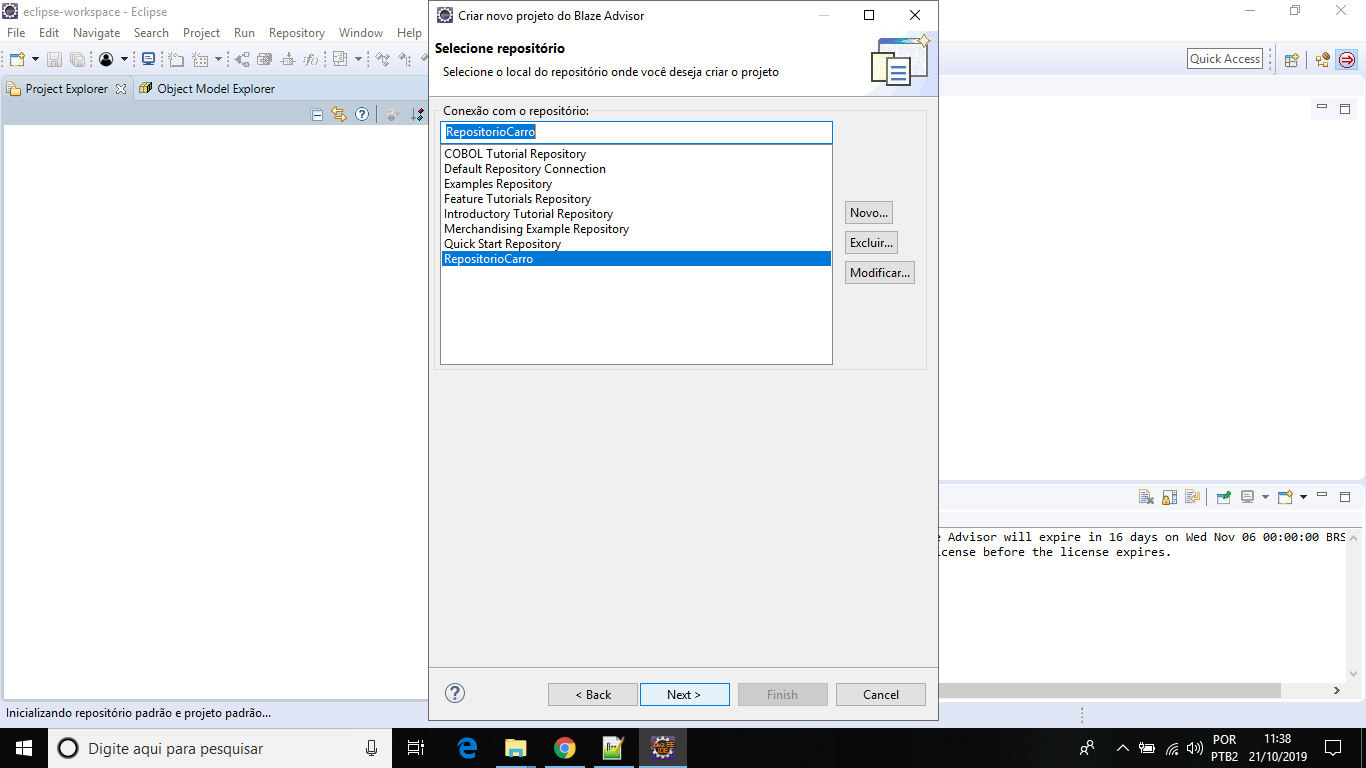Screen dimensions: 1366x768
Task: Clear the console output
Action: 1145,497
